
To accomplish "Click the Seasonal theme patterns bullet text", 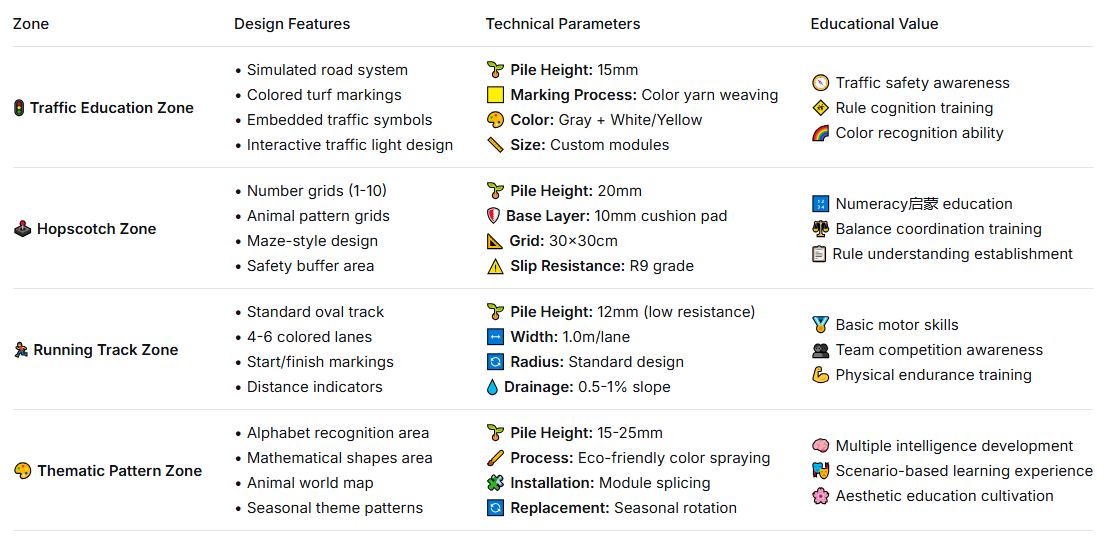I will coord(335,508).
